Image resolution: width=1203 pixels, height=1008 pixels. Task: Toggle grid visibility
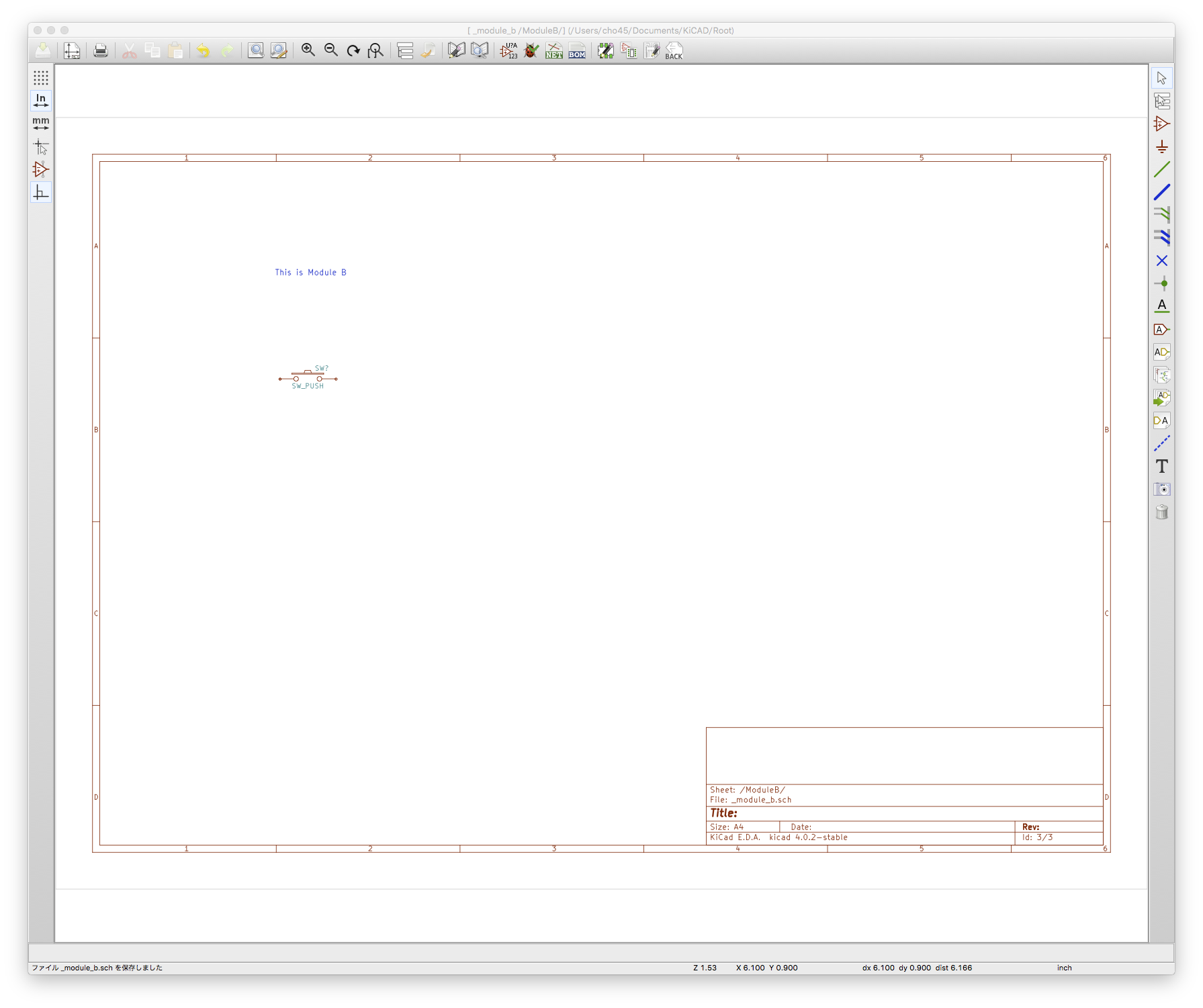point(41,78)
